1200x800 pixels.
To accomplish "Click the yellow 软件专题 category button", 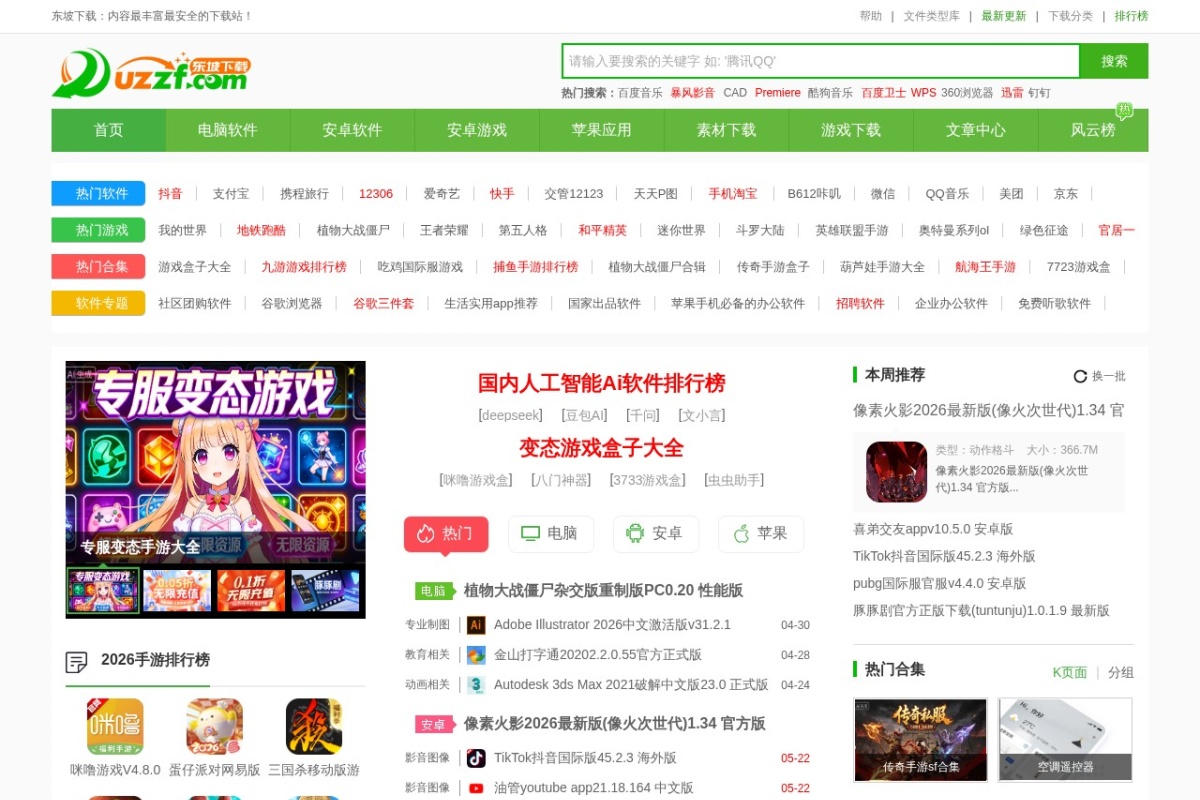I will pos(98,303).
